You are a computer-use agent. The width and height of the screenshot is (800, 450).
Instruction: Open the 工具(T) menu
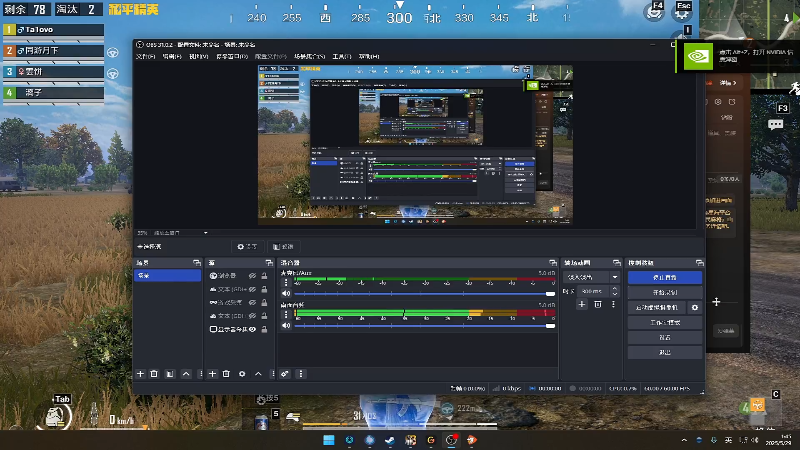[341, 57]
